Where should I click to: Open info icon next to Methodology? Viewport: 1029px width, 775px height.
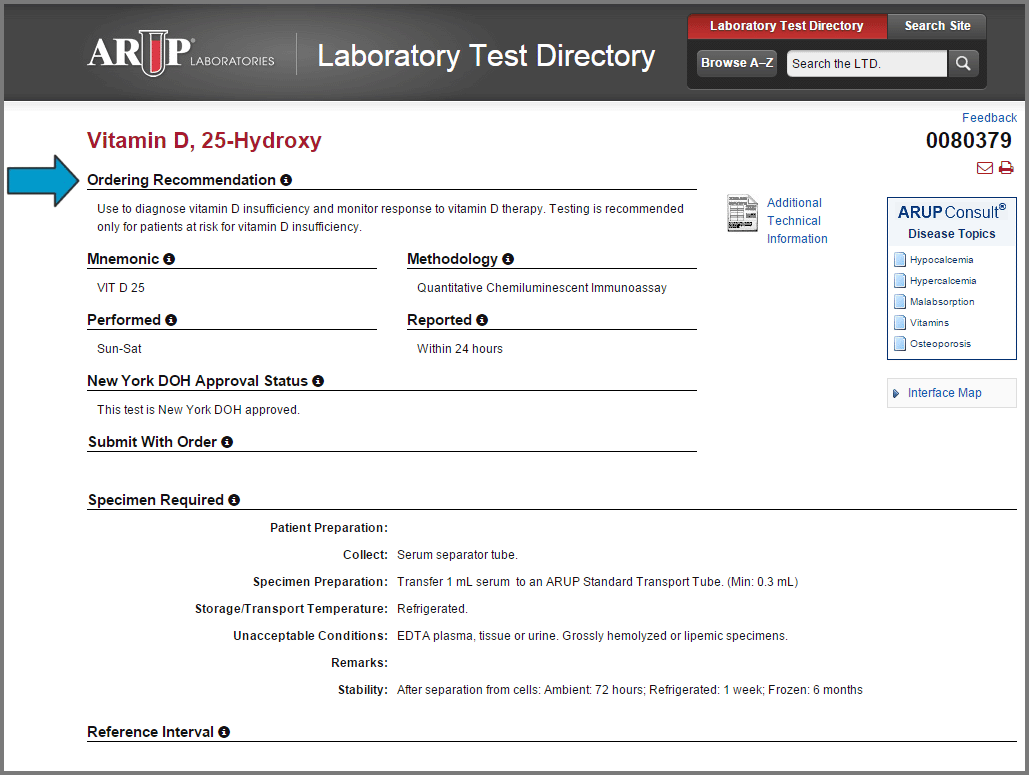(x=508, y=259)
